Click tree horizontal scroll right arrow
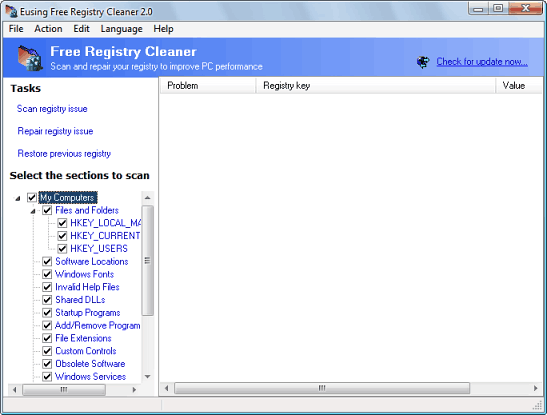Screen dimensions: 547x415 (134, 390)
